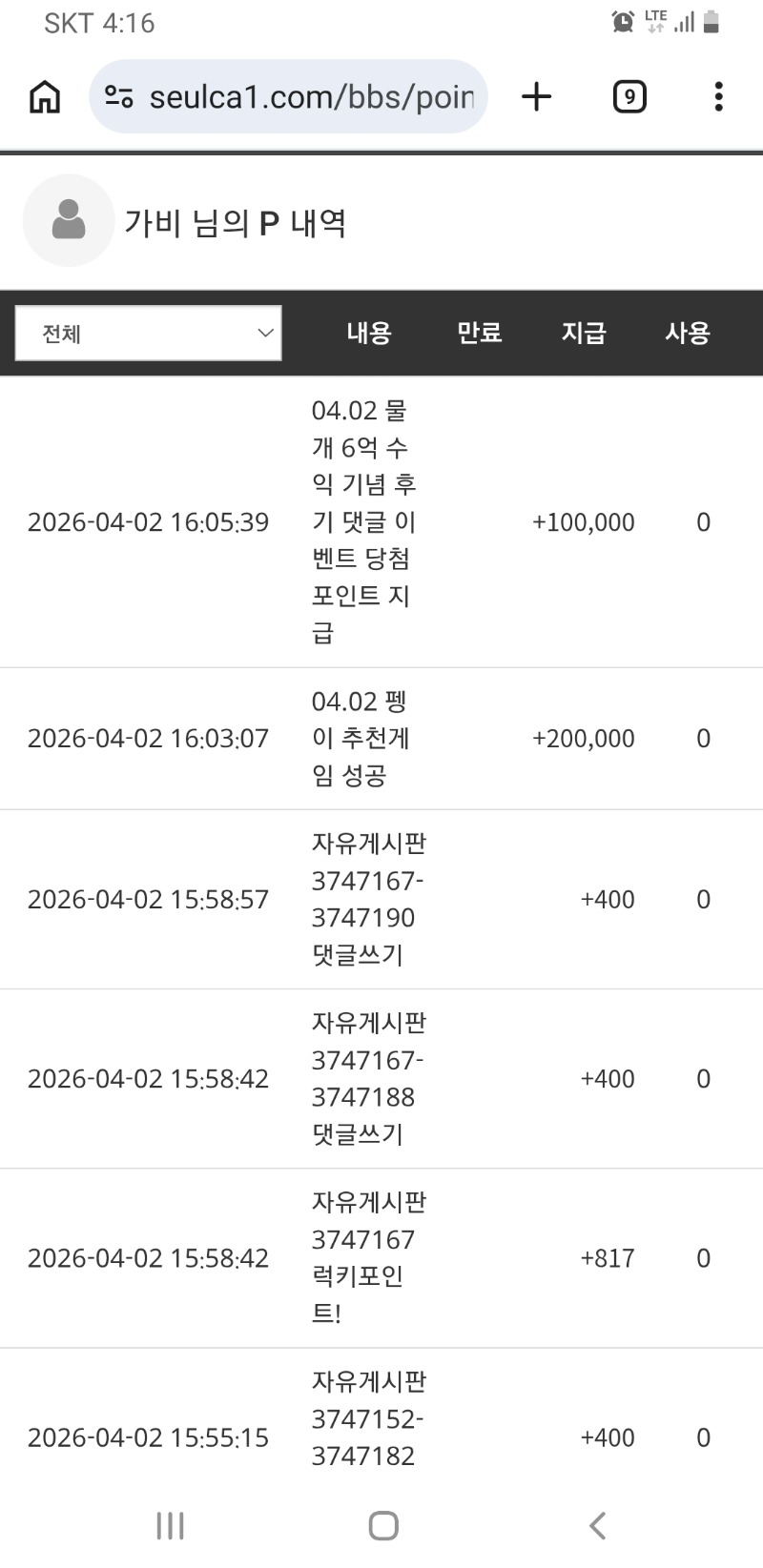Tap the 사용 column header
This screenshot has width=763, height=1568.
(x=687, y=333)
